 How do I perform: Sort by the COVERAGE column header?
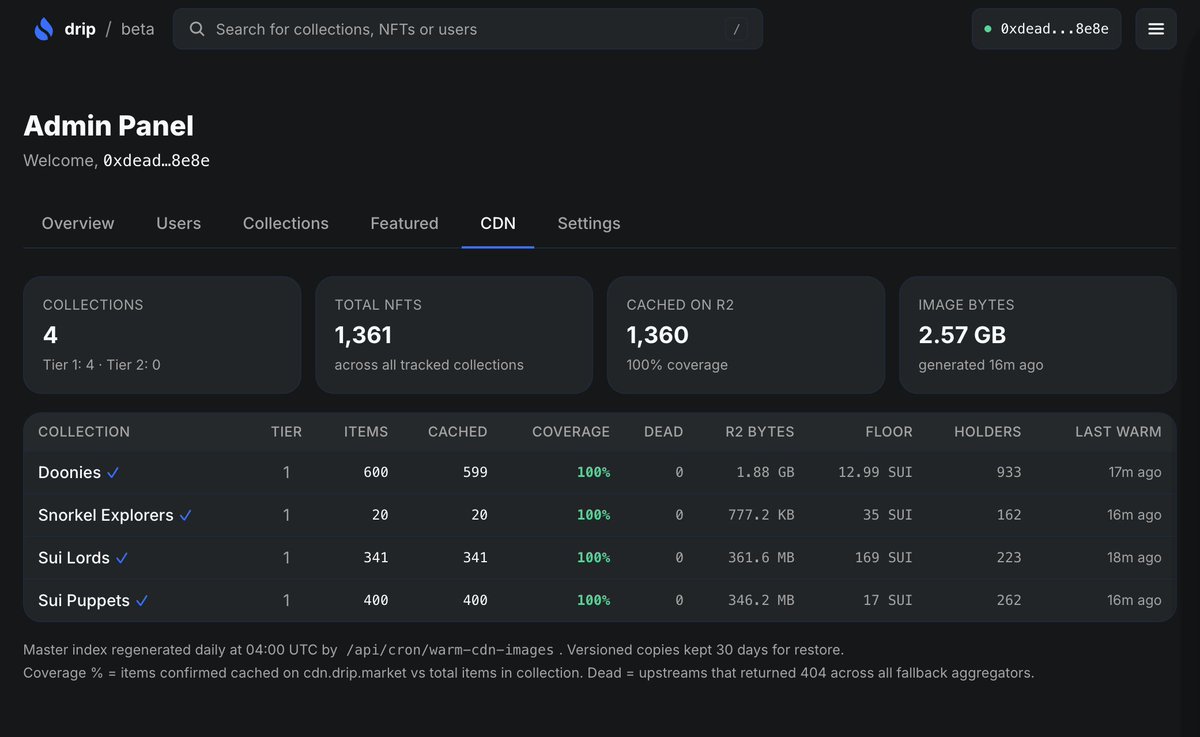571,432
